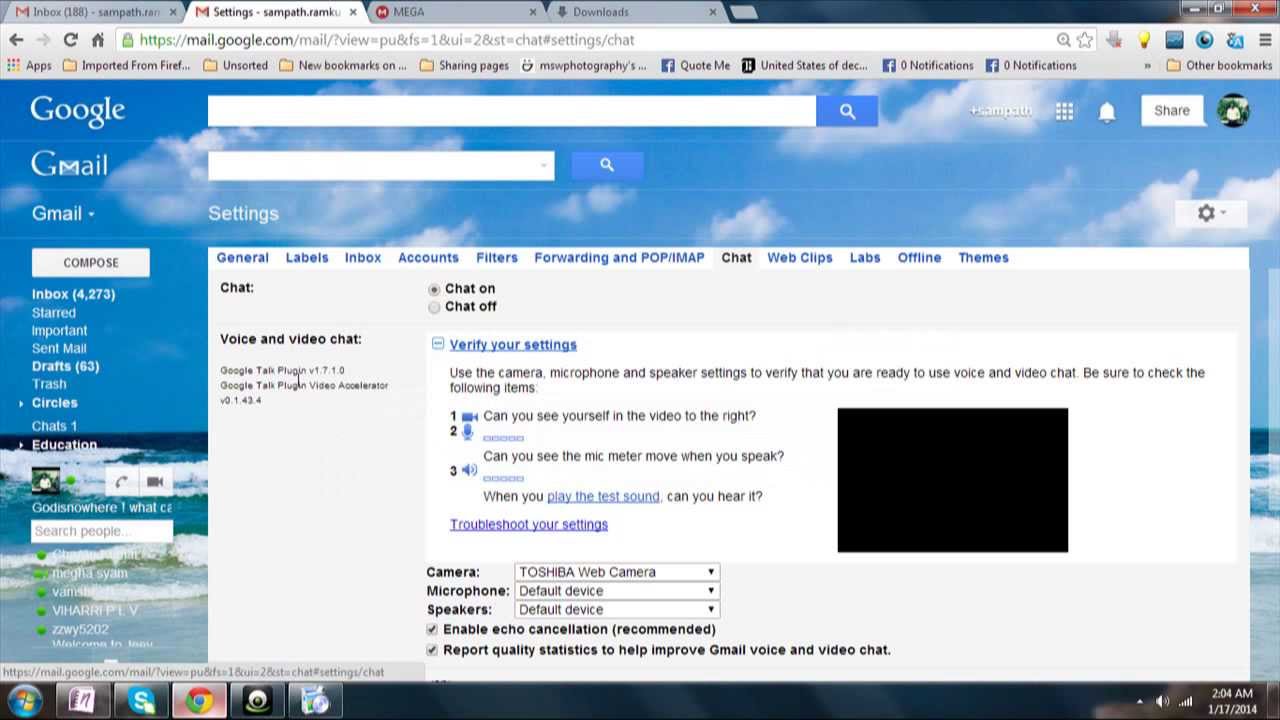Click the blue Google search magnifier button
Viewport: 1280px width, 720px height.
pyautogui.click(x=847, y=111)
